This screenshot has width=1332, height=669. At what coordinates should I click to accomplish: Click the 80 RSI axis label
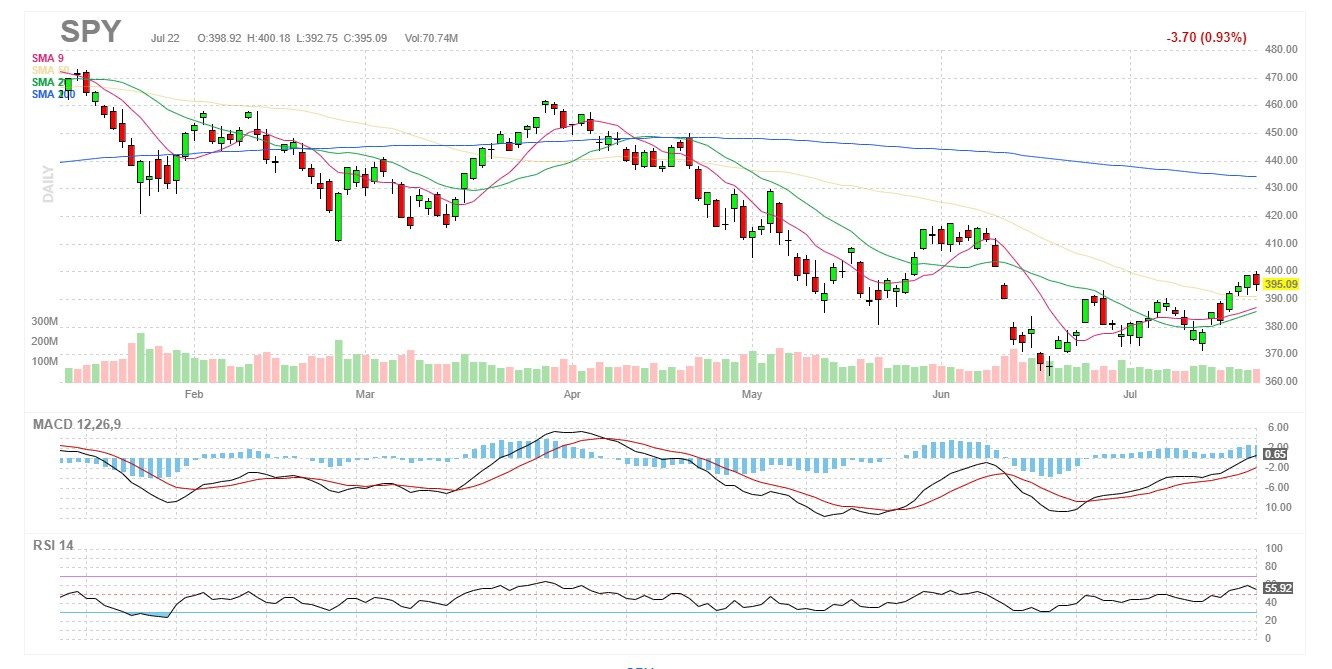click(1272, 566)
